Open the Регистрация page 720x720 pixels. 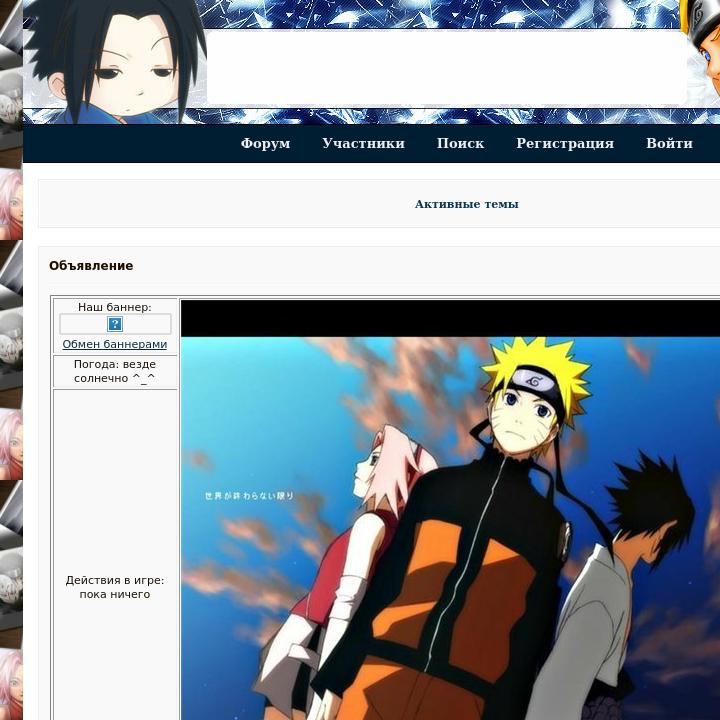pos(565,143)
